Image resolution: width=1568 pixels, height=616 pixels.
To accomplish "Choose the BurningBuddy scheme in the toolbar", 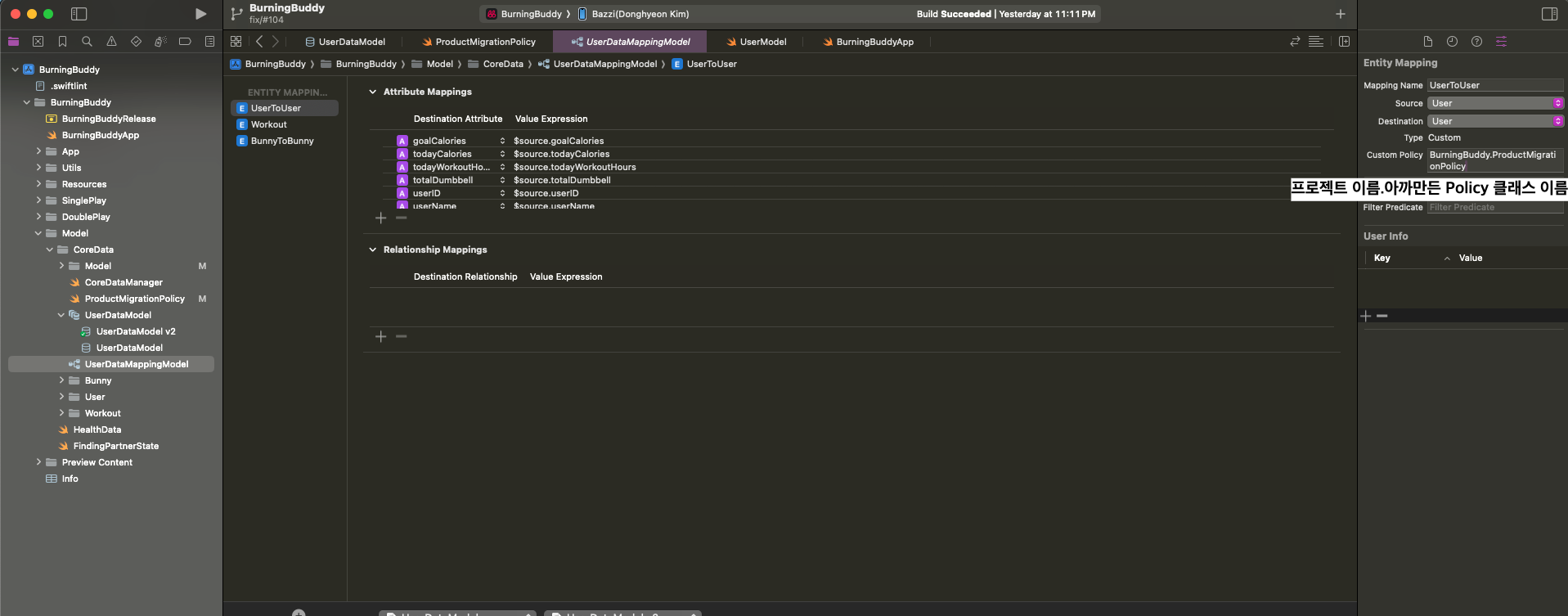I will (x=523, y=14).
